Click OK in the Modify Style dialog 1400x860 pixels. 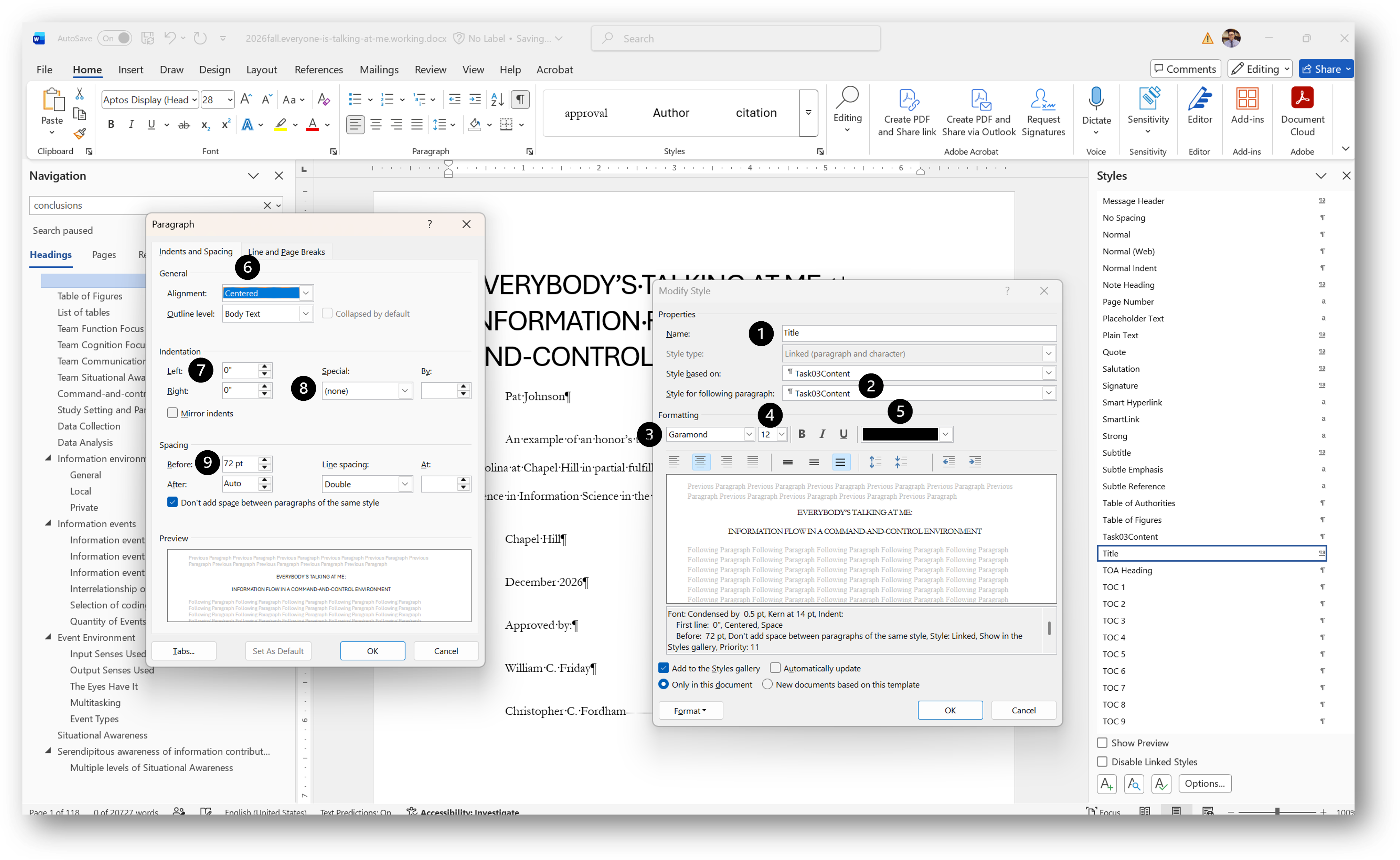coord(950,710)
